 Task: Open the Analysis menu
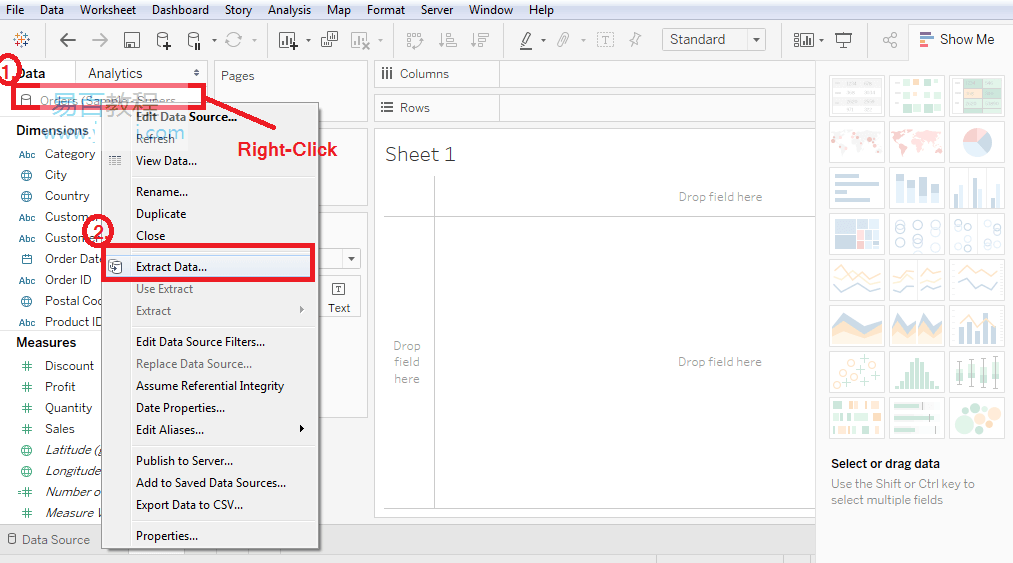[289, 10]
